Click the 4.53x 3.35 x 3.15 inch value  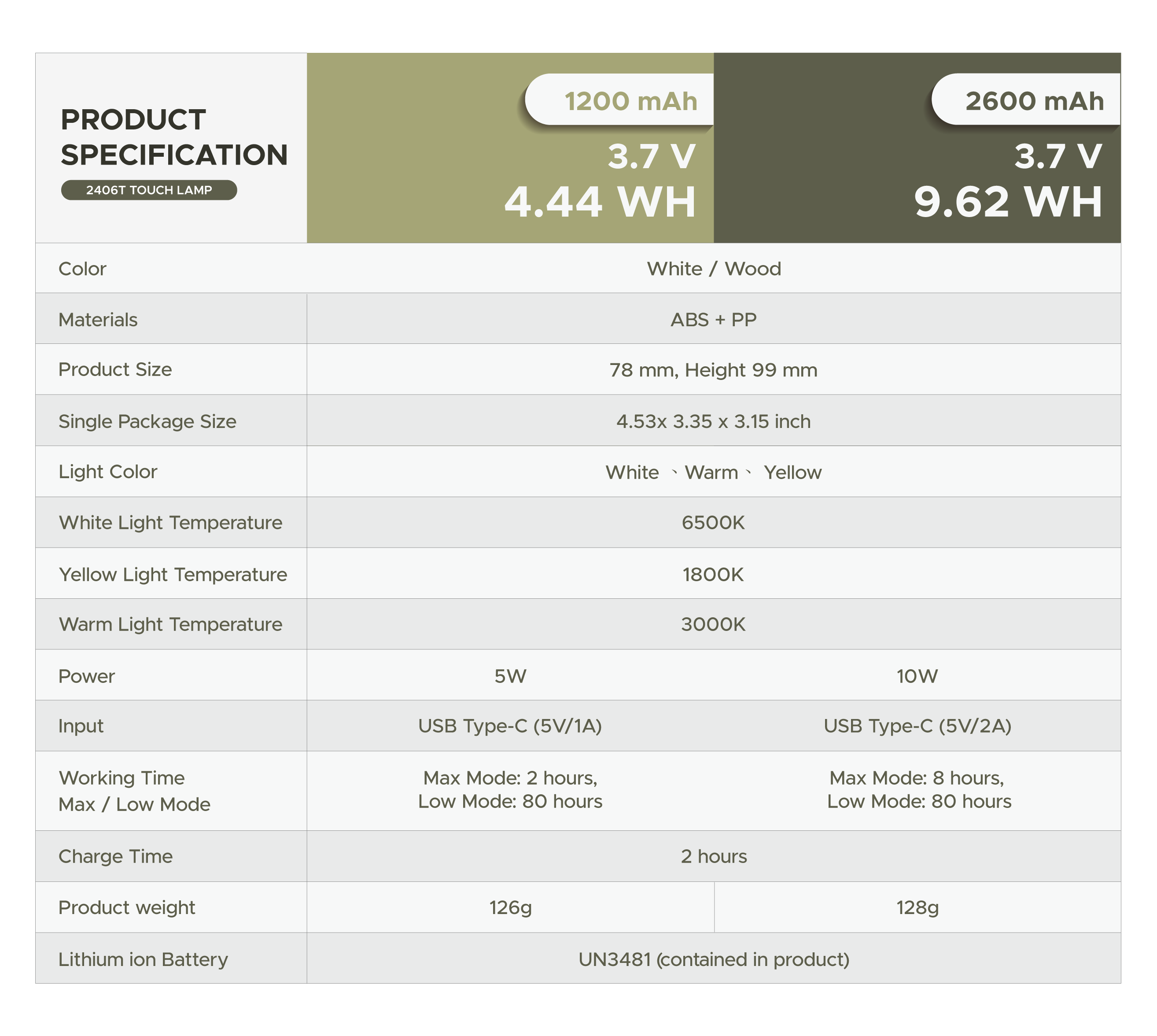(714, 421)
